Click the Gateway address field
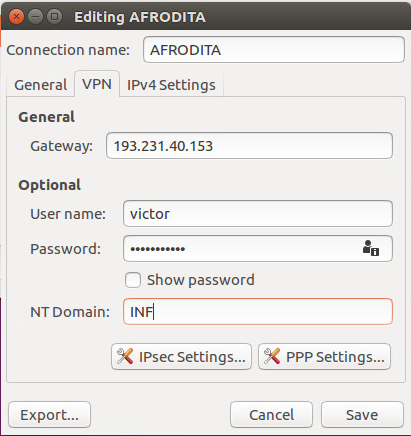The width and height of the screenshot is (411, 436). pos(249,146)
